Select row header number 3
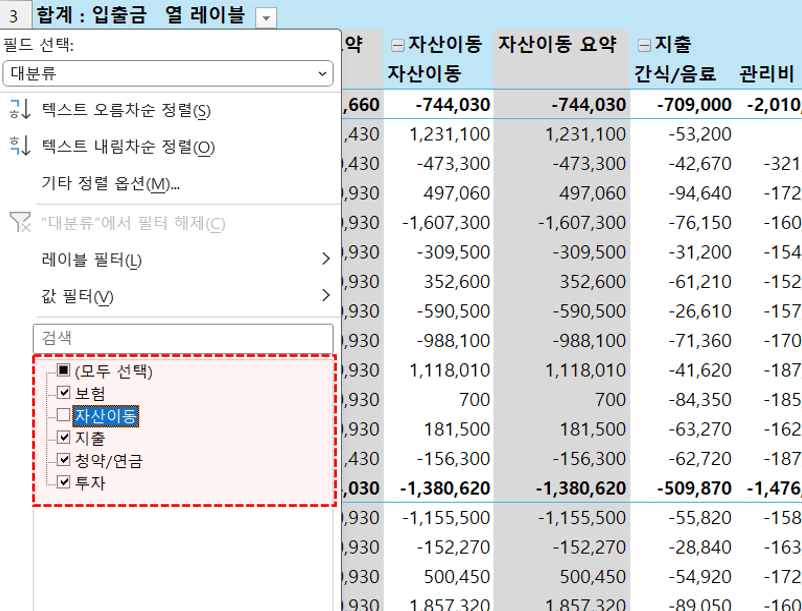 click(14, 16)
